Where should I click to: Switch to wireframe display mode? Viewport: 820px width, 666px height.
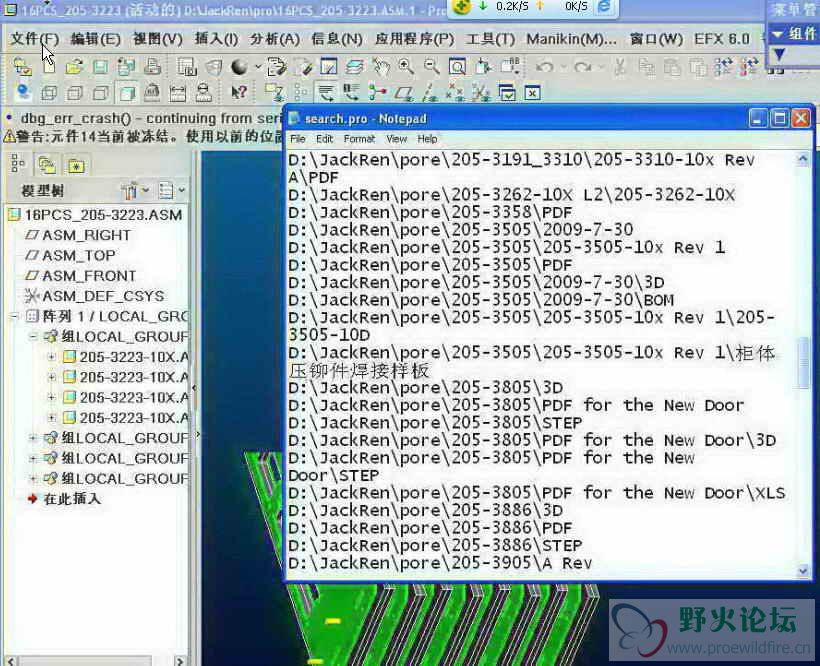(49, 93)
